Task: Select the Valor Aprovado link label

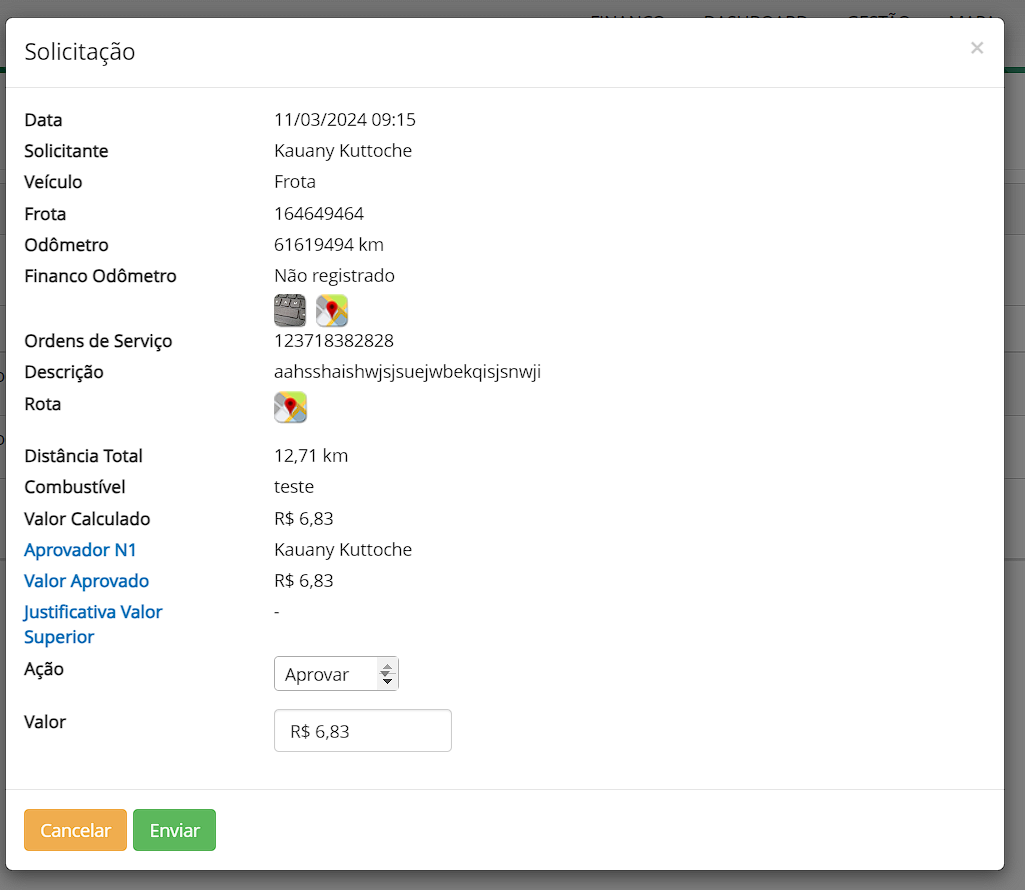Action: tap(86, 581)
